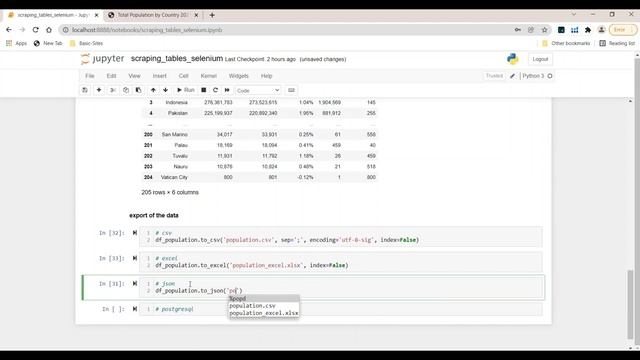
Task: Open a new browser tab
Action: pos(212,15)
